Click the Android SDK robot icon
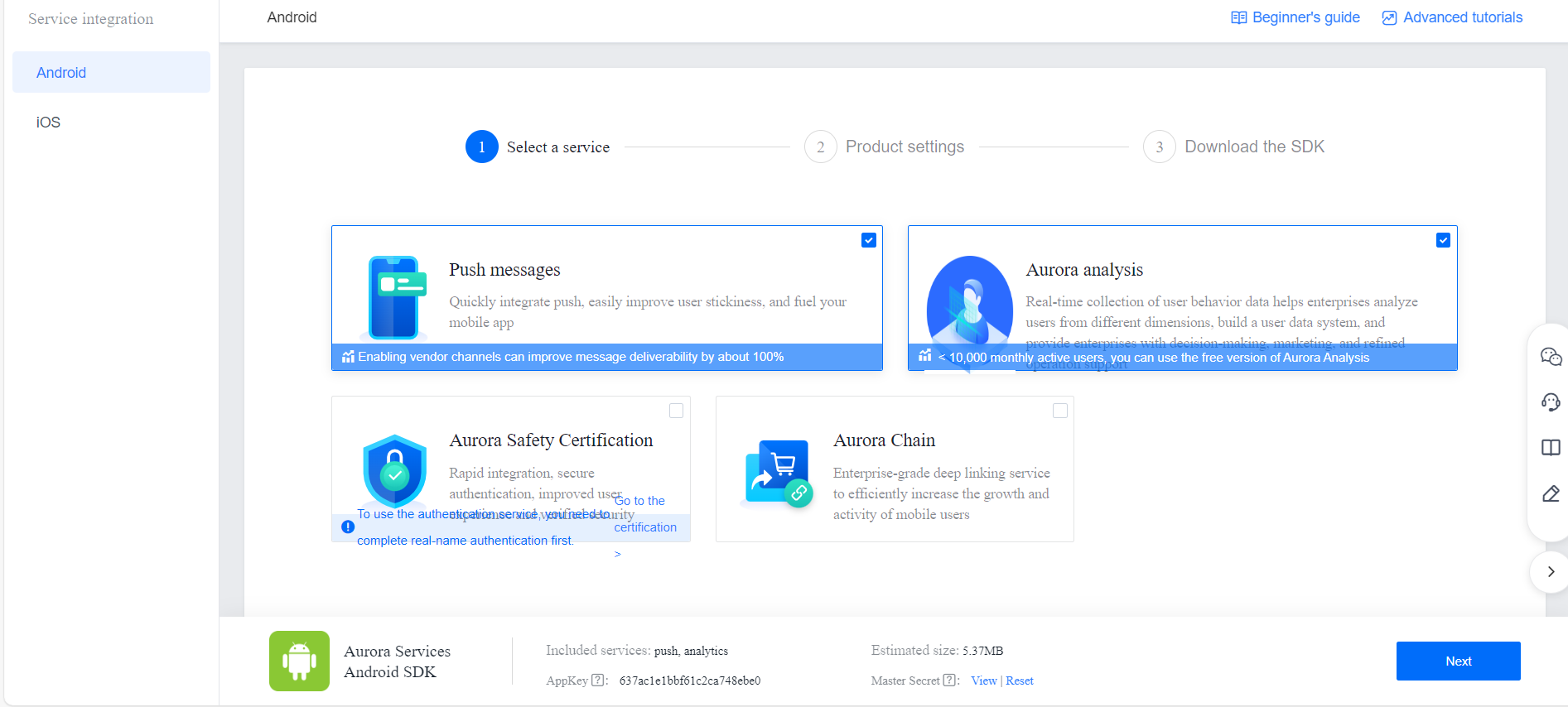Viewport: 1568px width, 707px height. tap(299, 661)
